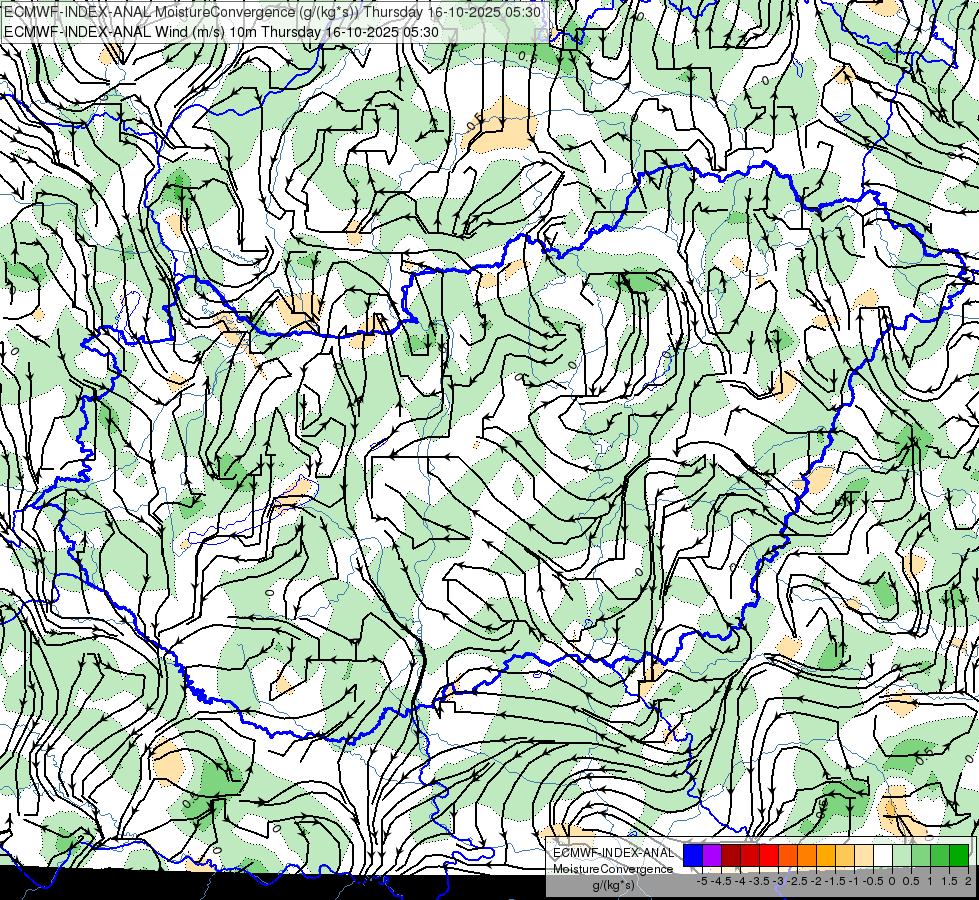Click the legend tick label -1.5

point(835,881)
